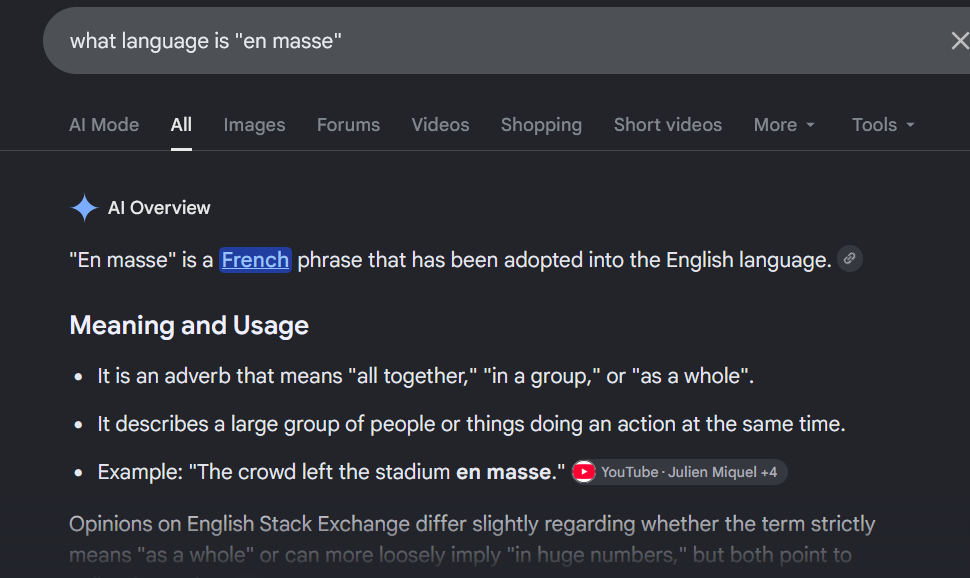Image resolution: width=970 pixels, height=578 pixels.
Task: Click the dropdown arrow beside More
Action: click(x=810, y=125)
